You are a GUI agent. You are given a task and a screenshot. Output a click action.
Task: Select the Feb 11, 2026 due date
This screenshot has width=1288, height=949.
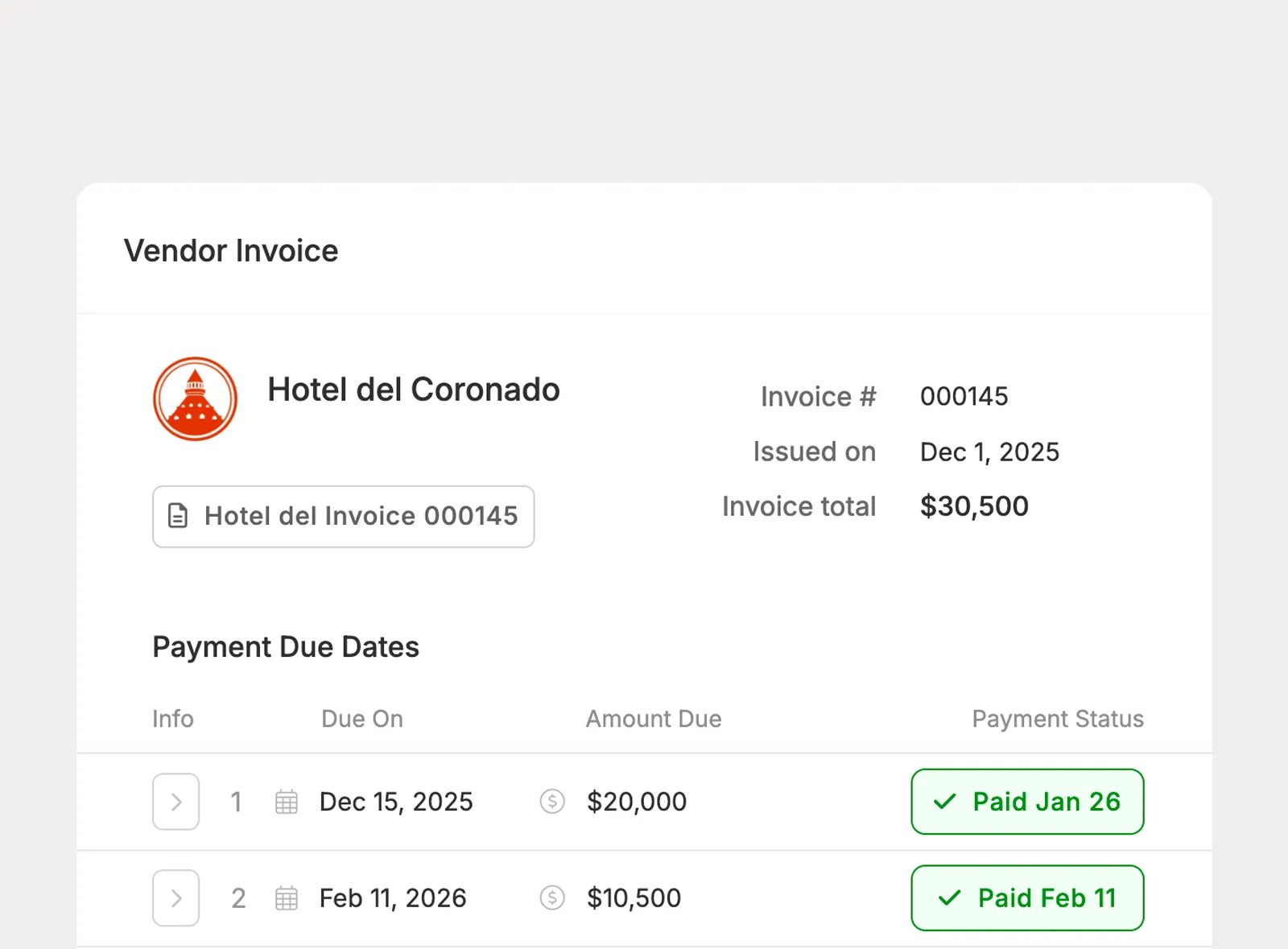[x=393, y=898]
